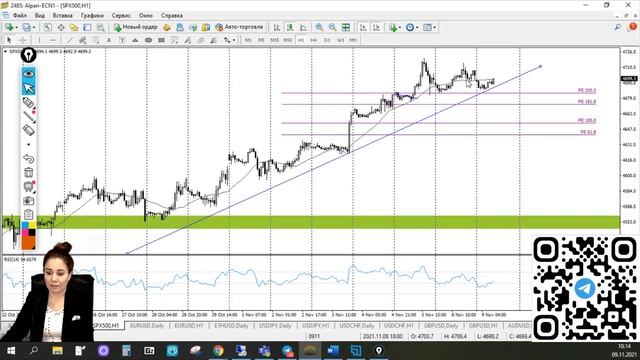Select the equidistant channel tool
The height and width of the screenshot is (360, 640).
pos(82,40)
